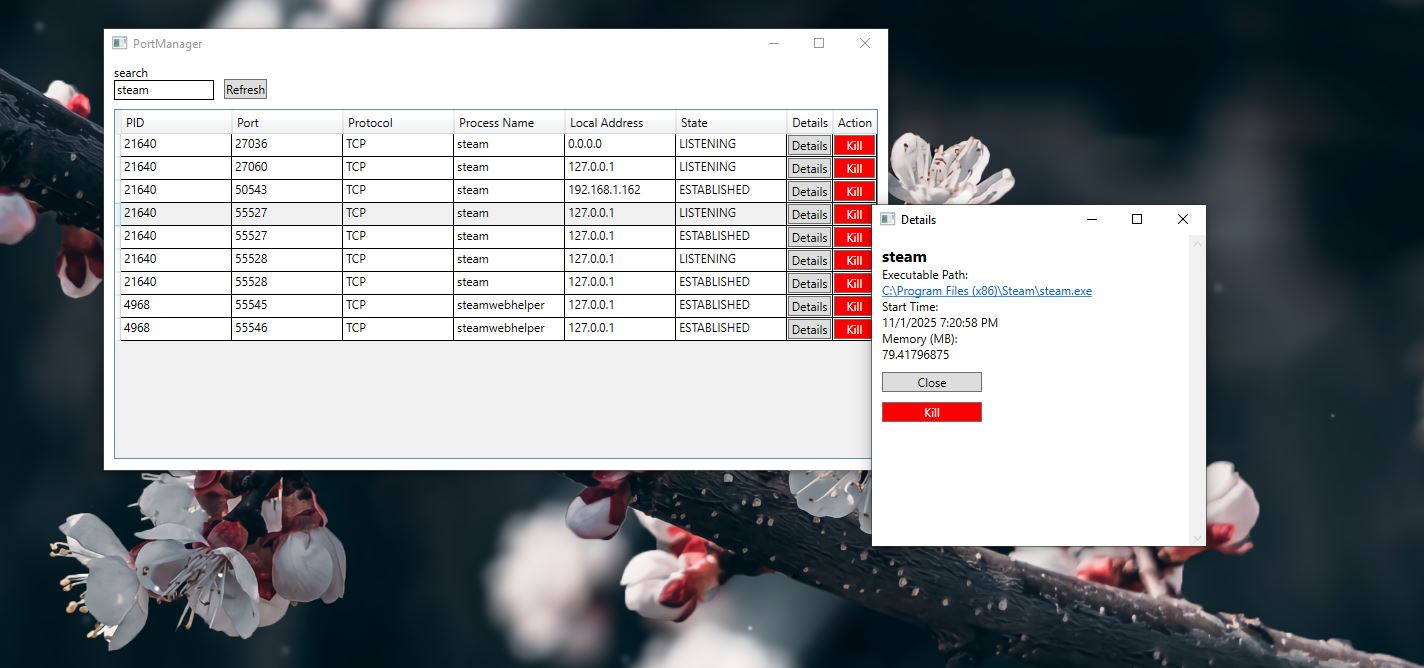This screenshot has width=1424, height=668.
Task: Open details for port 27060 row
Action: (809, 168)
